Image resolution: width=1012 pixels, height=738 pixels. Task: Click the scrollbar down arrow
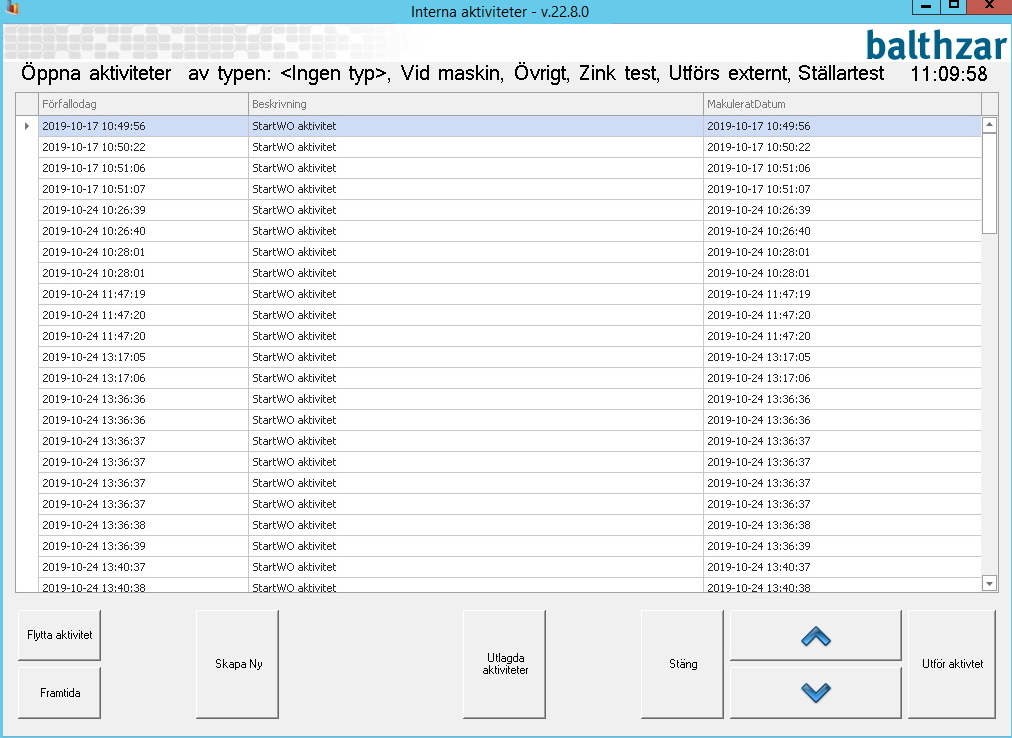point(989,583)
